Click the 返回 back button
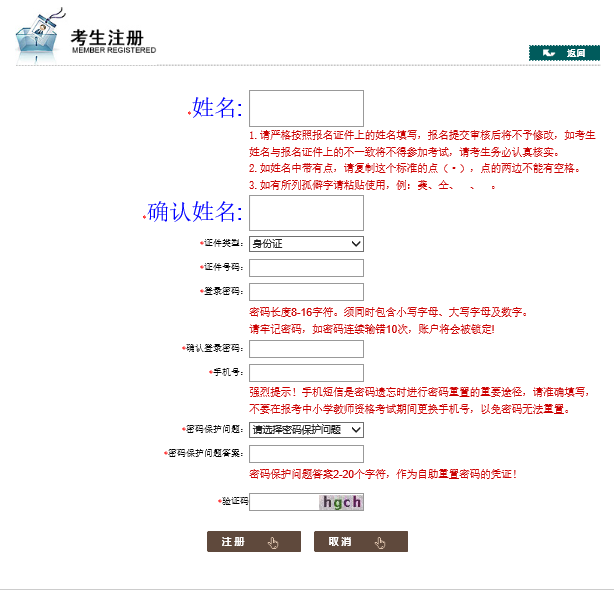614x590 pixels. 564,53
